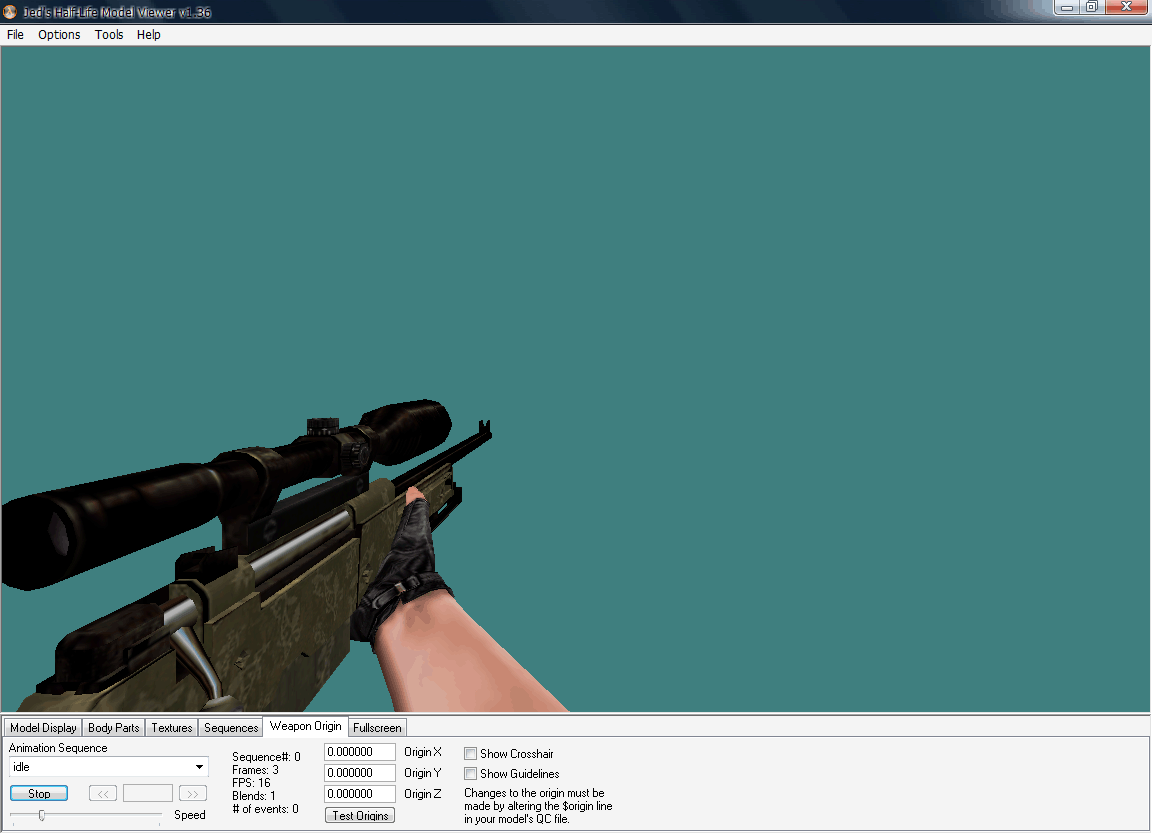1152x834 pixels.
Task: Open the Help menu
Action: 148,35
